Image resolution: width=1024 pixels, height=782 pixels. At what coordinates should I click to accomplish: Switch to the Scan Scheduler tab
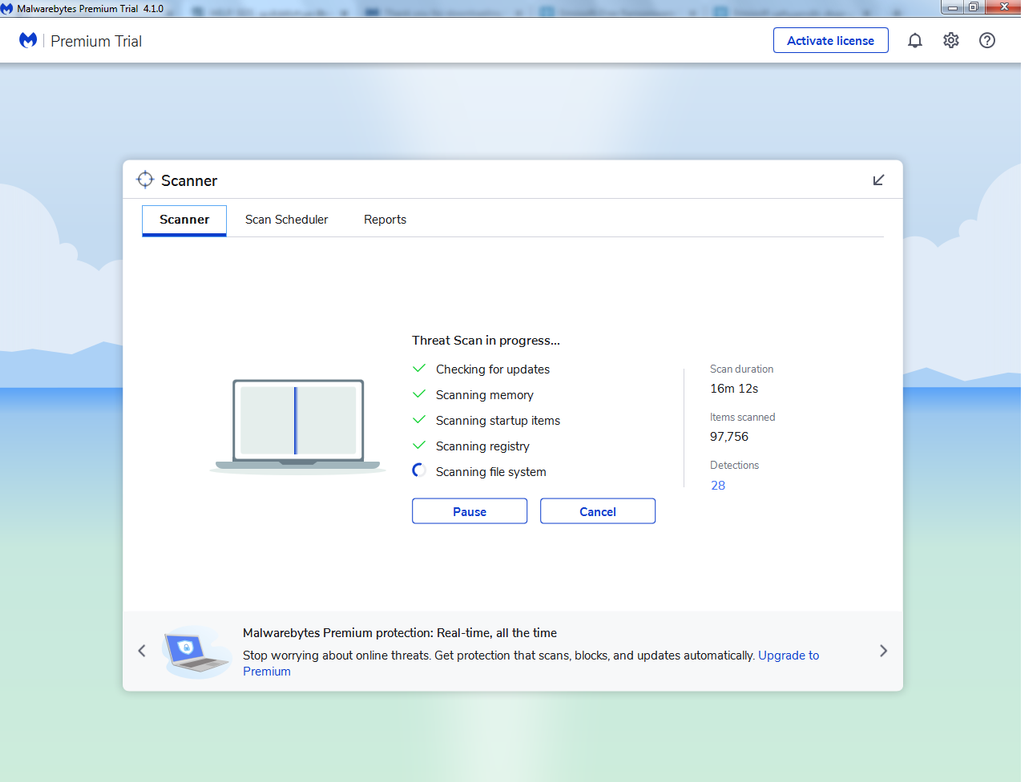[286, 220]
